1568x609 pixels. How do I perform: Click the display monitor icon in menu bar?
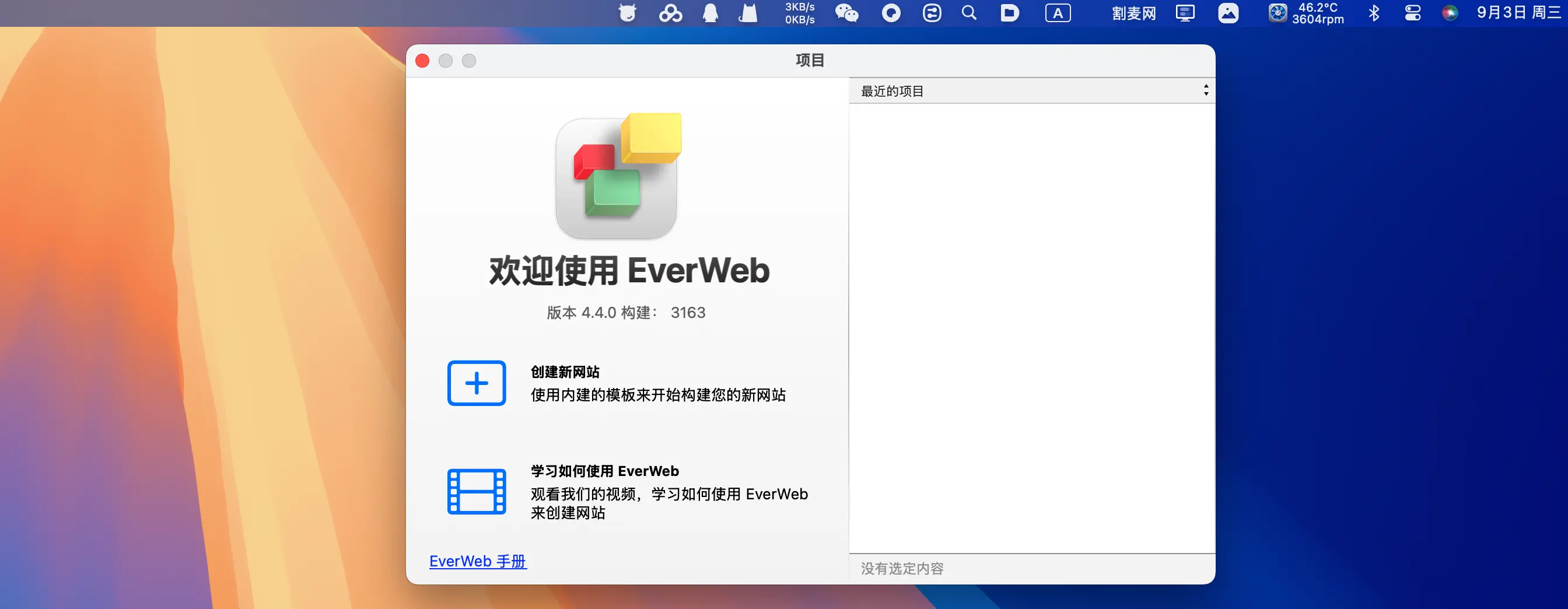(x=1185, y=13)
